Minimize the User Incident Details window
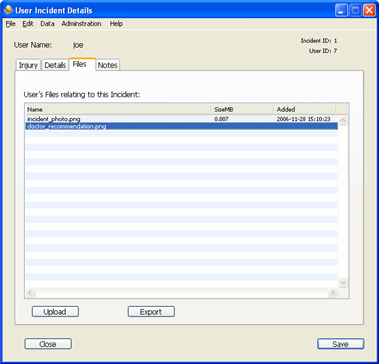379x364 pixels. [340, 11]
